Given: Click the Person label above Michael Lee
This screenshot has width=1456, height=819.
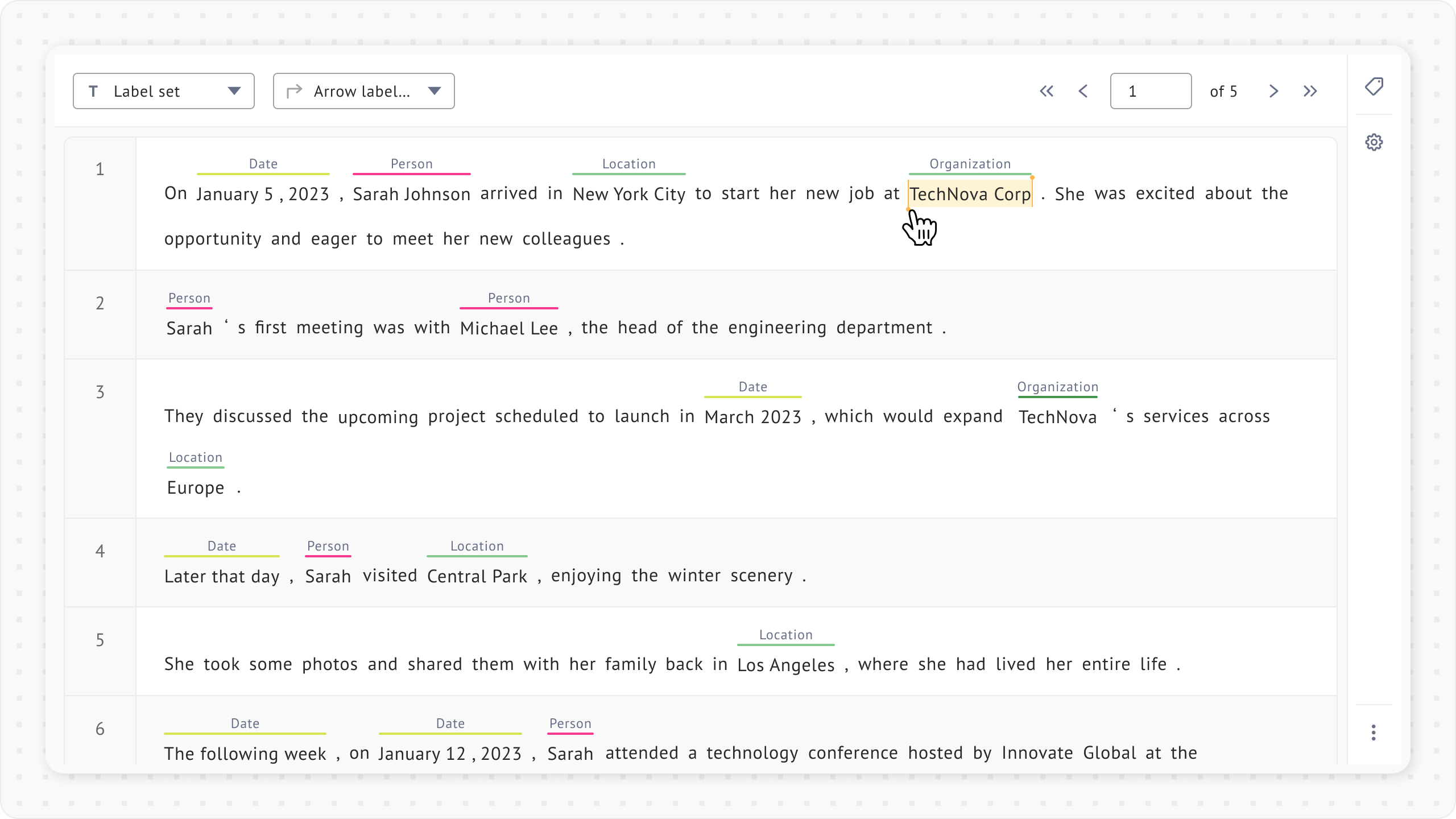Looking at the screenshot, I should (x=508, y=298).
